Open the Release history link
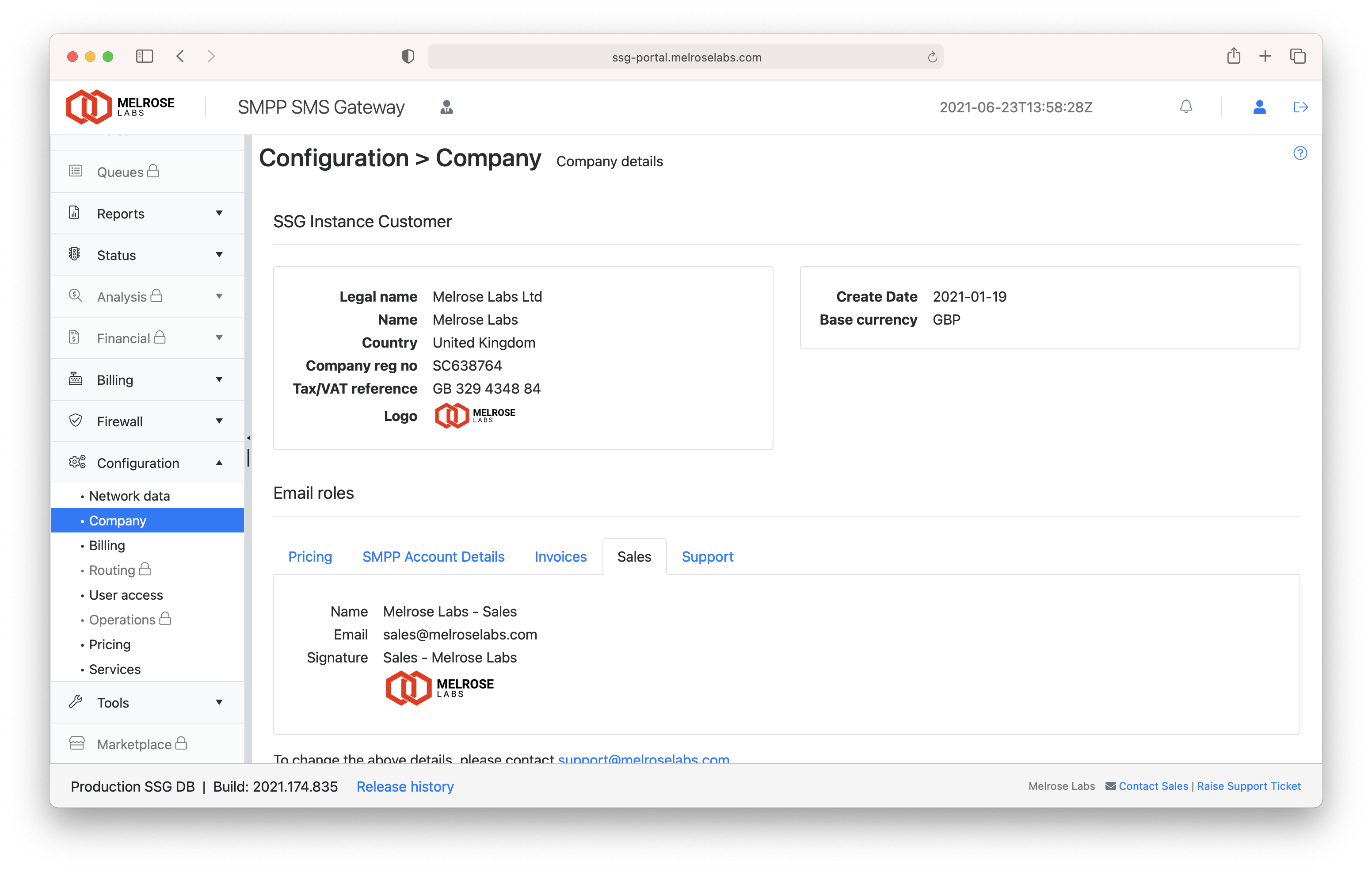Viewport: 1372px width, 873px height. click(404, 786)
